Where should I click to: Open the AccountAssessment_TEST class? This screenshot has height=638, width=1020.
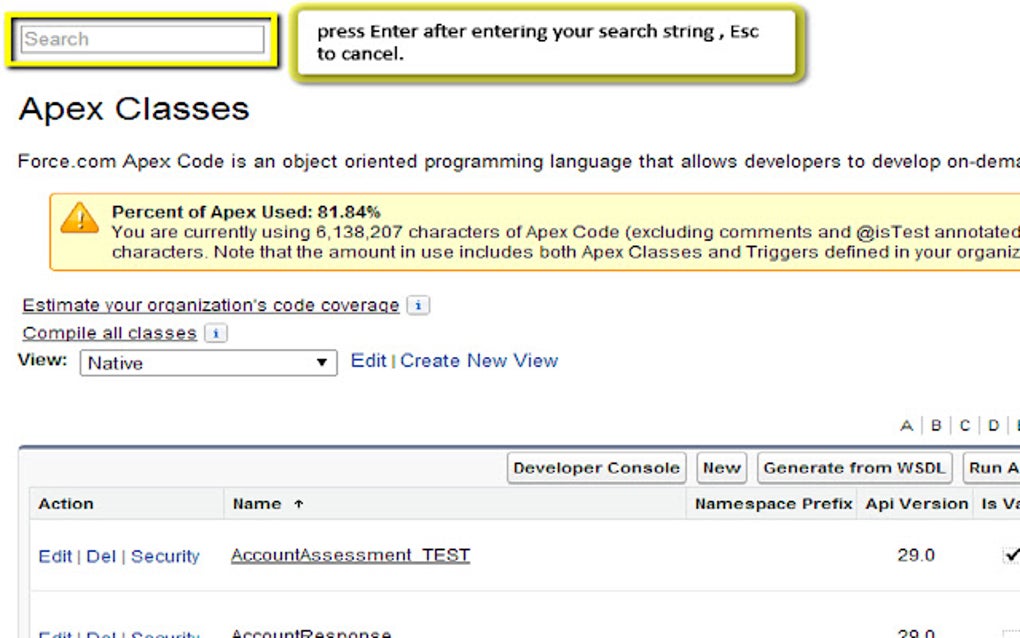[350, 555]
